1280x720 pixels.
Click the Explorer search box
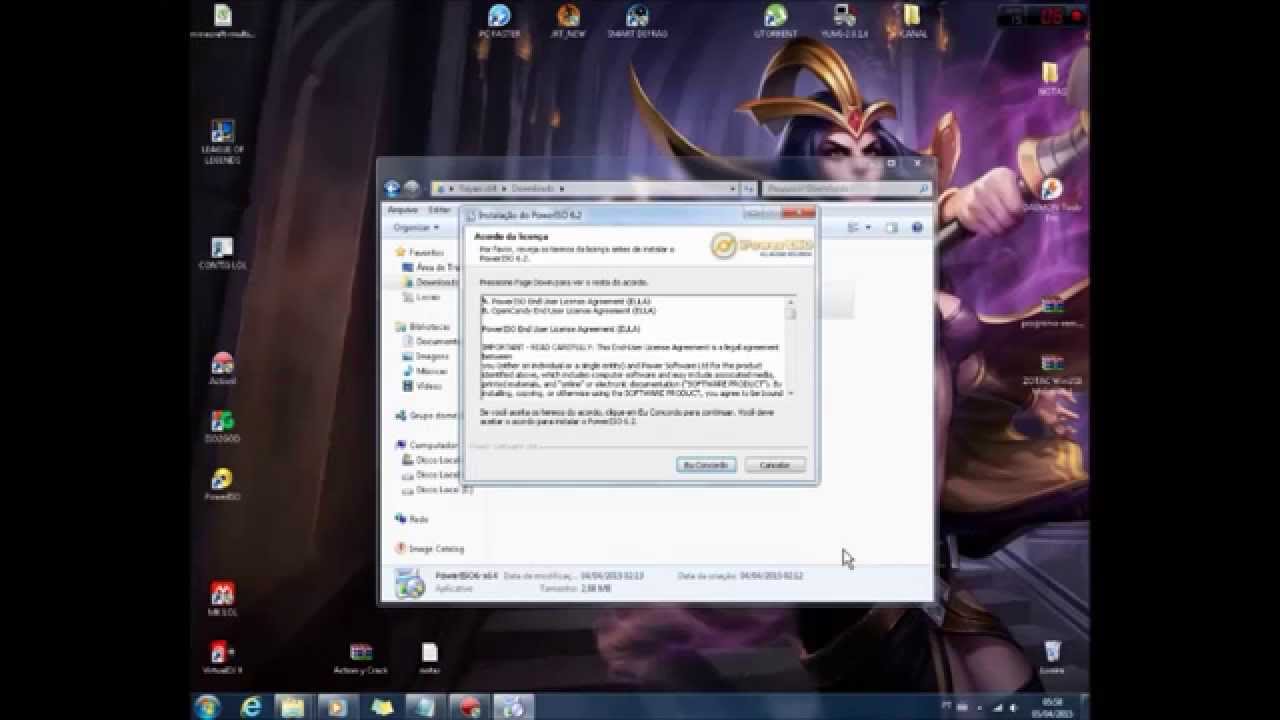click(846, 188)
